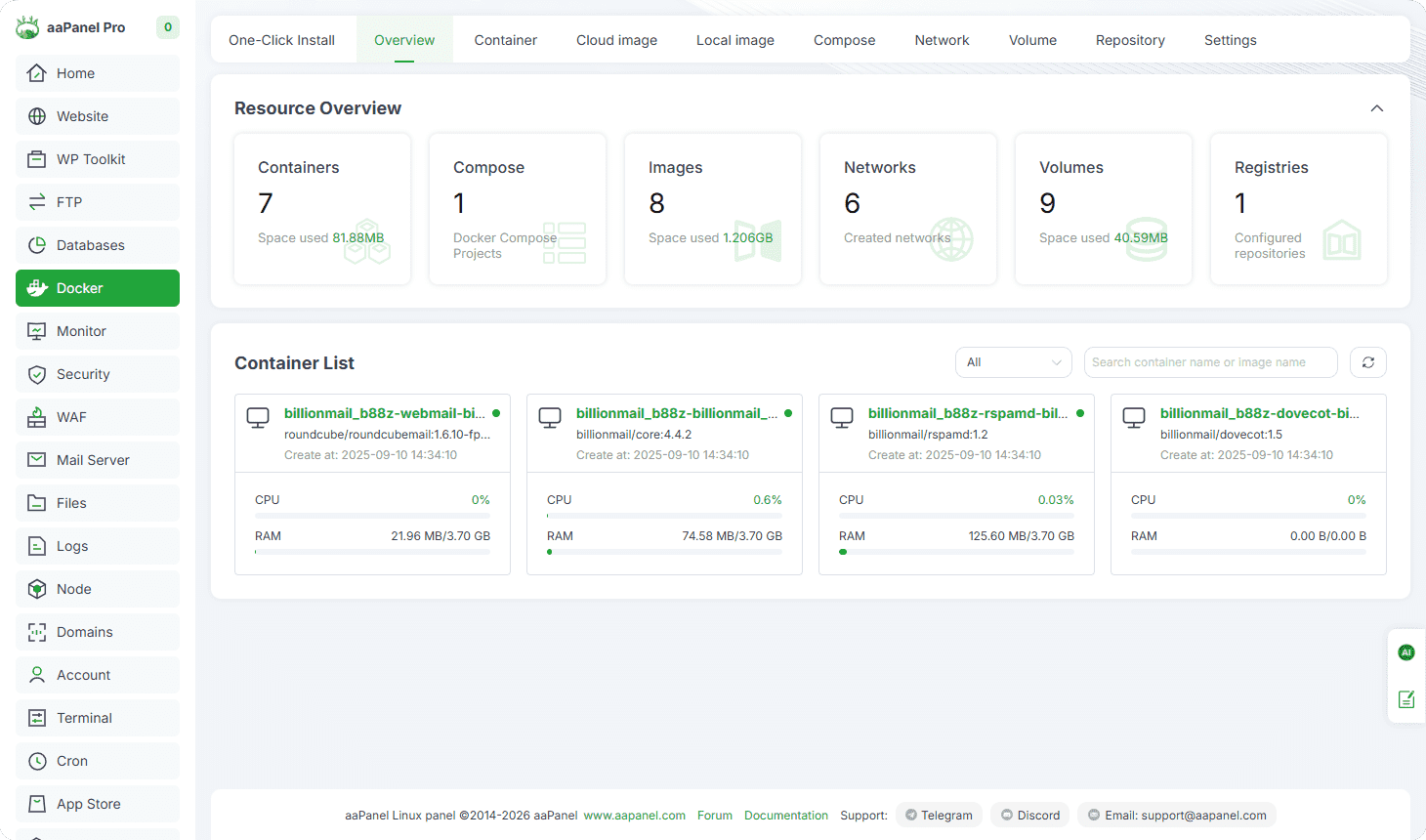1426x840 pixels.
Task: Click the Telegram support button
Action: pyautogui.click(x=939, y=815)
